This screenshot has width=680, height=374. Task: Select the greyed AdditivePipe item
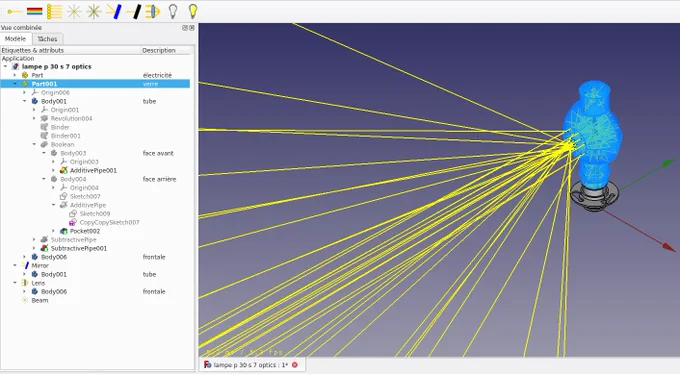click(x=88, y=205)
